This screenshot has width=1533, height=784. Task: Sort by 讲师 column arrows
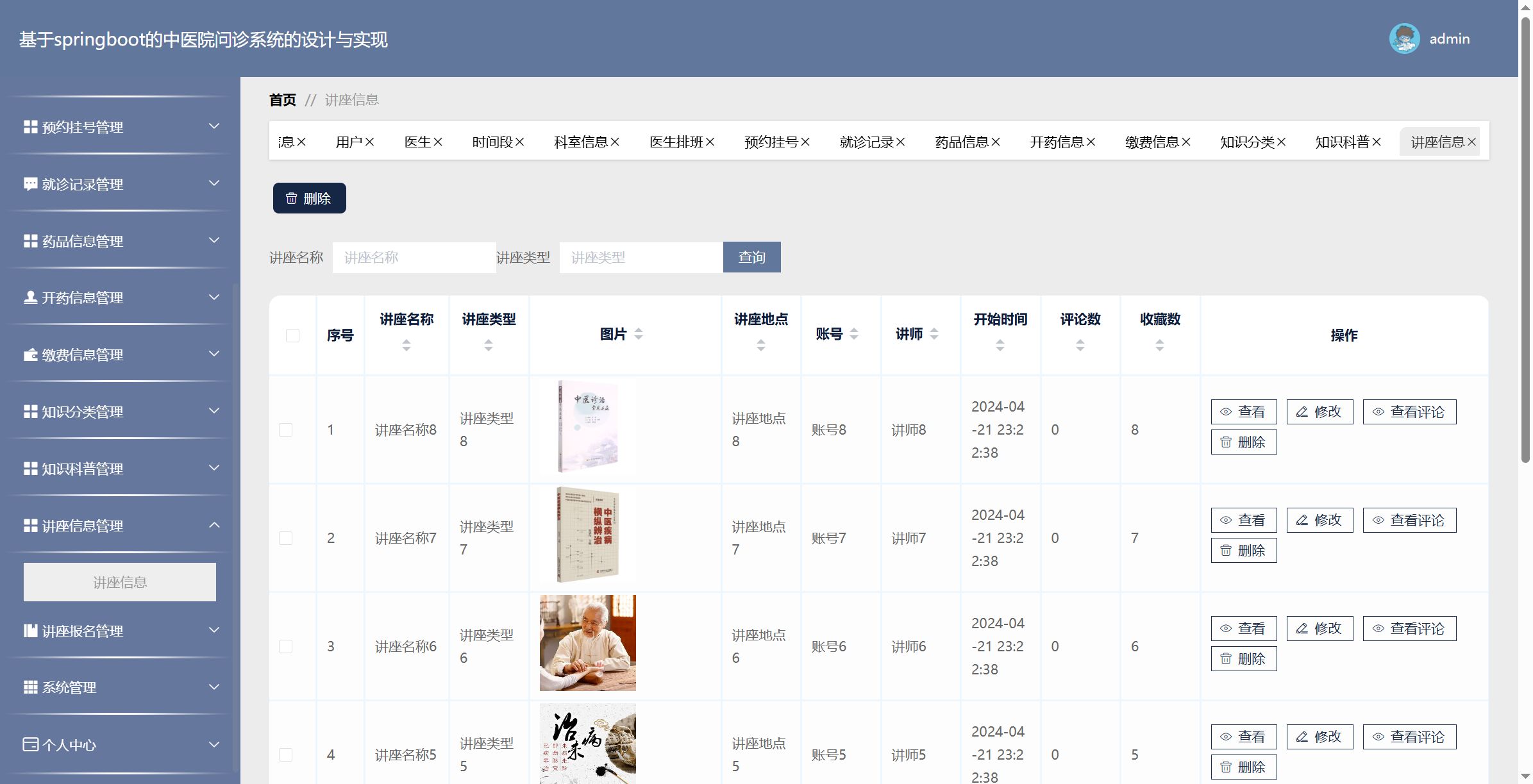tap(934, 334)
